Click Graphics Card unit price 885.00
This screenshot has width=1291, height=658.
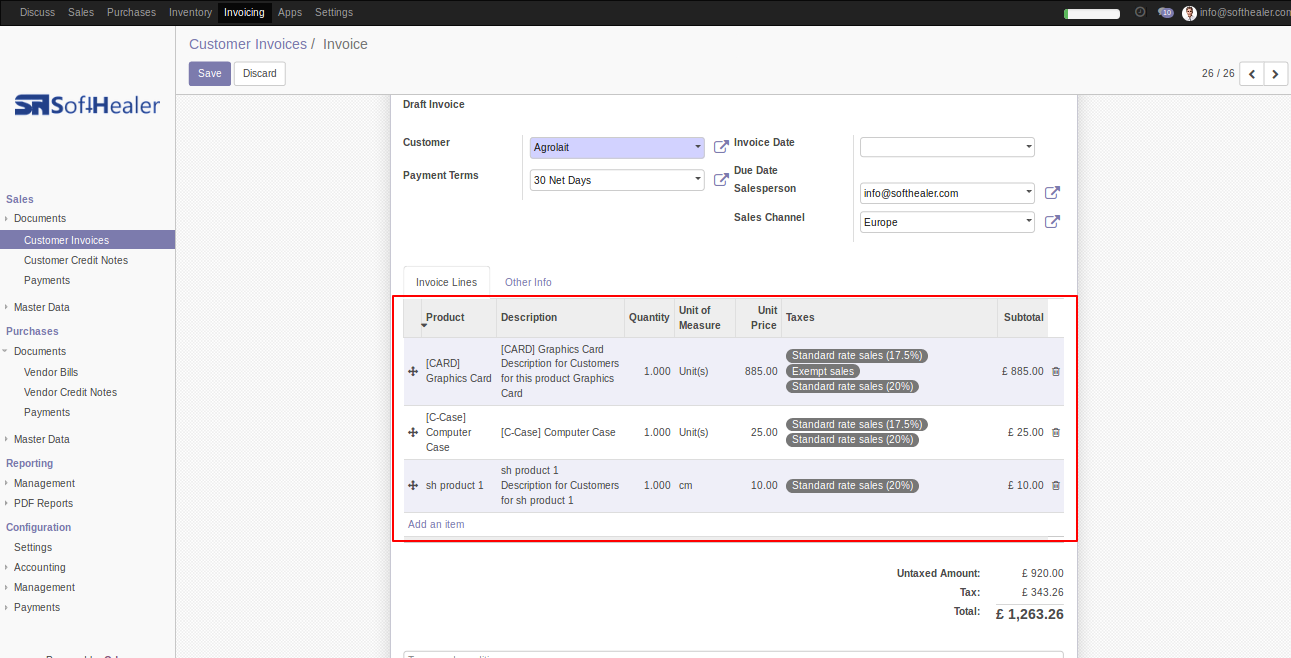click(x=761, y=371)
